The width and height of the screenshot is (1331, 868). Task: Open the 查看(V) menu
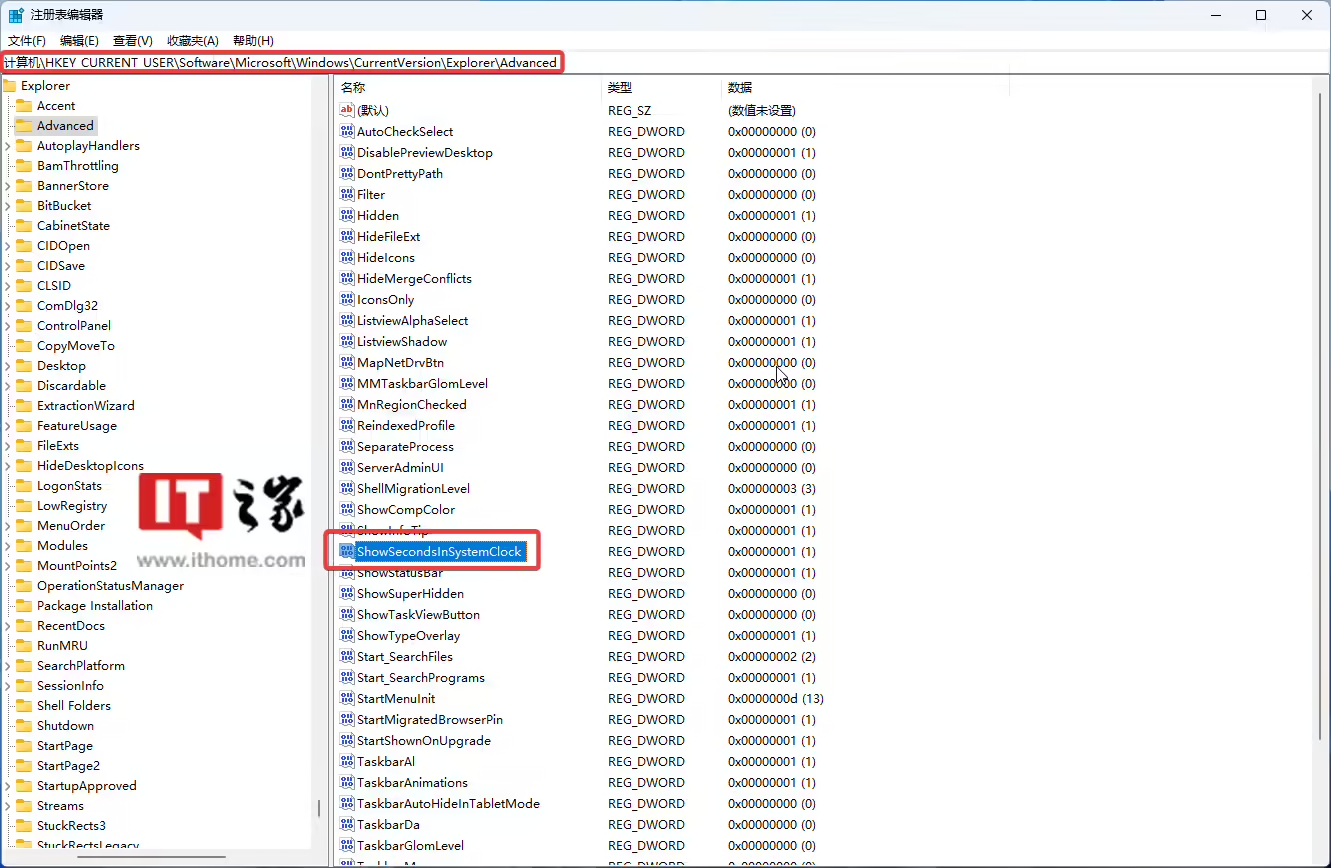pos(133,41)
